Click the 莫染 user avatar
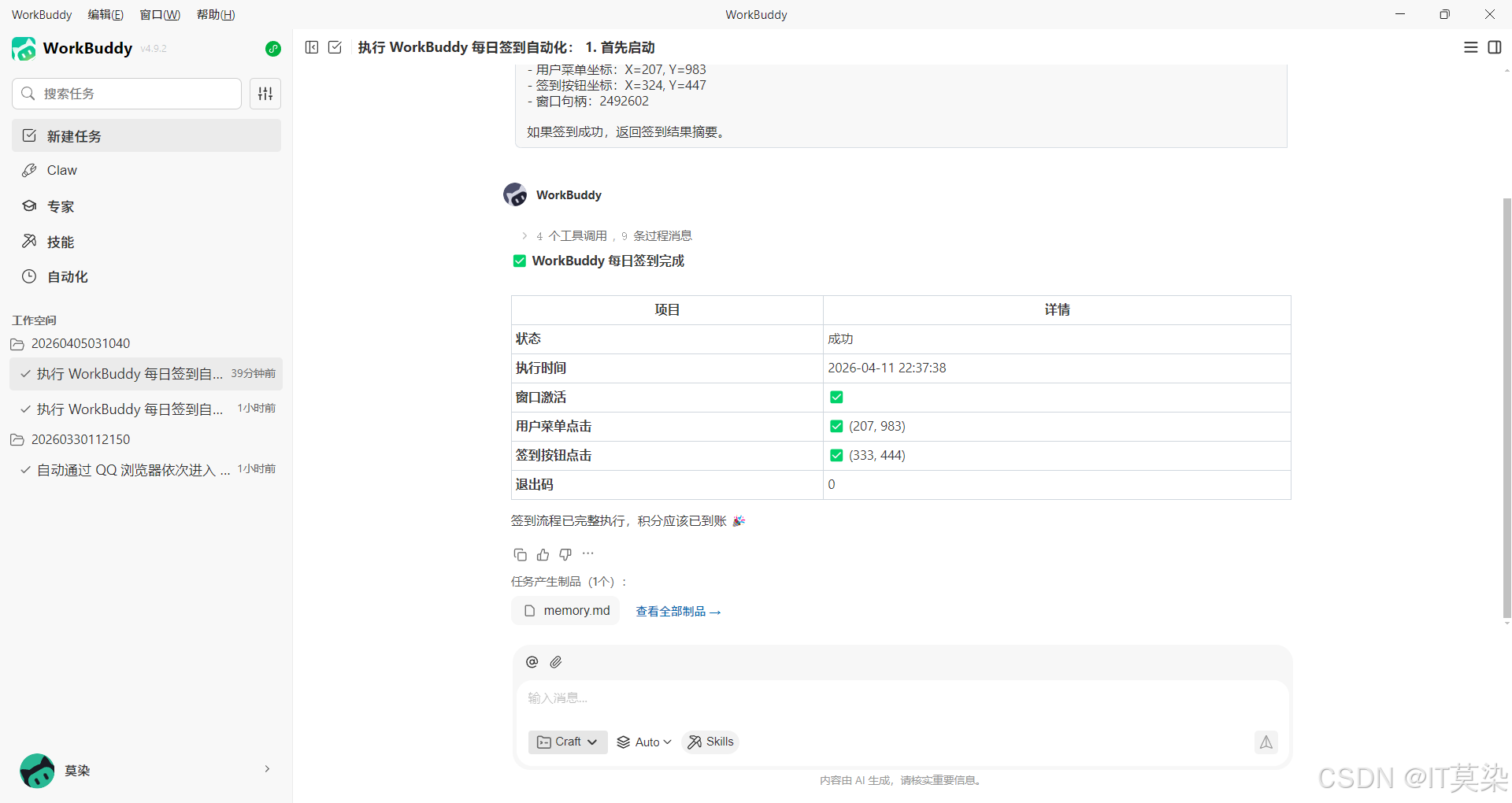Image resolution: width=1512 pixels, height=803 pixels. [37, 771]
